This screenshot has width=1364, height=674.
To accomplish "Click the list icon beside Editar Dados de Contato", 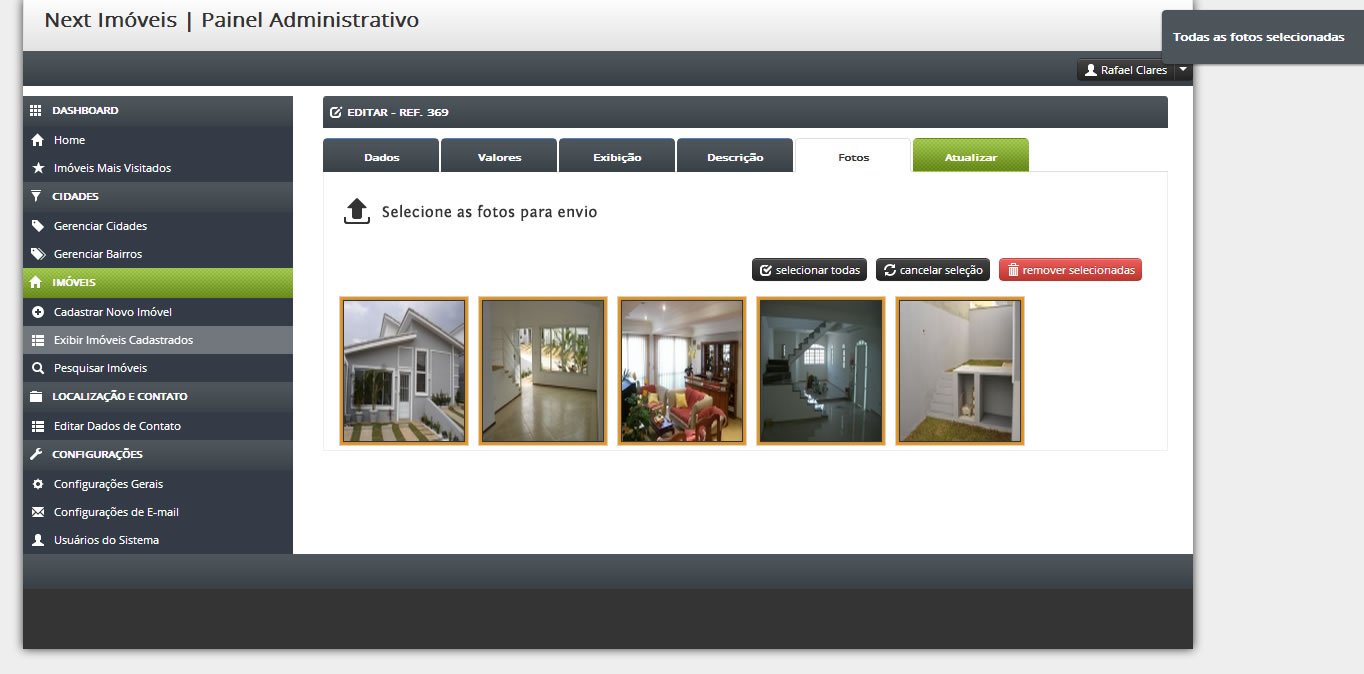I will coord(38,426).
